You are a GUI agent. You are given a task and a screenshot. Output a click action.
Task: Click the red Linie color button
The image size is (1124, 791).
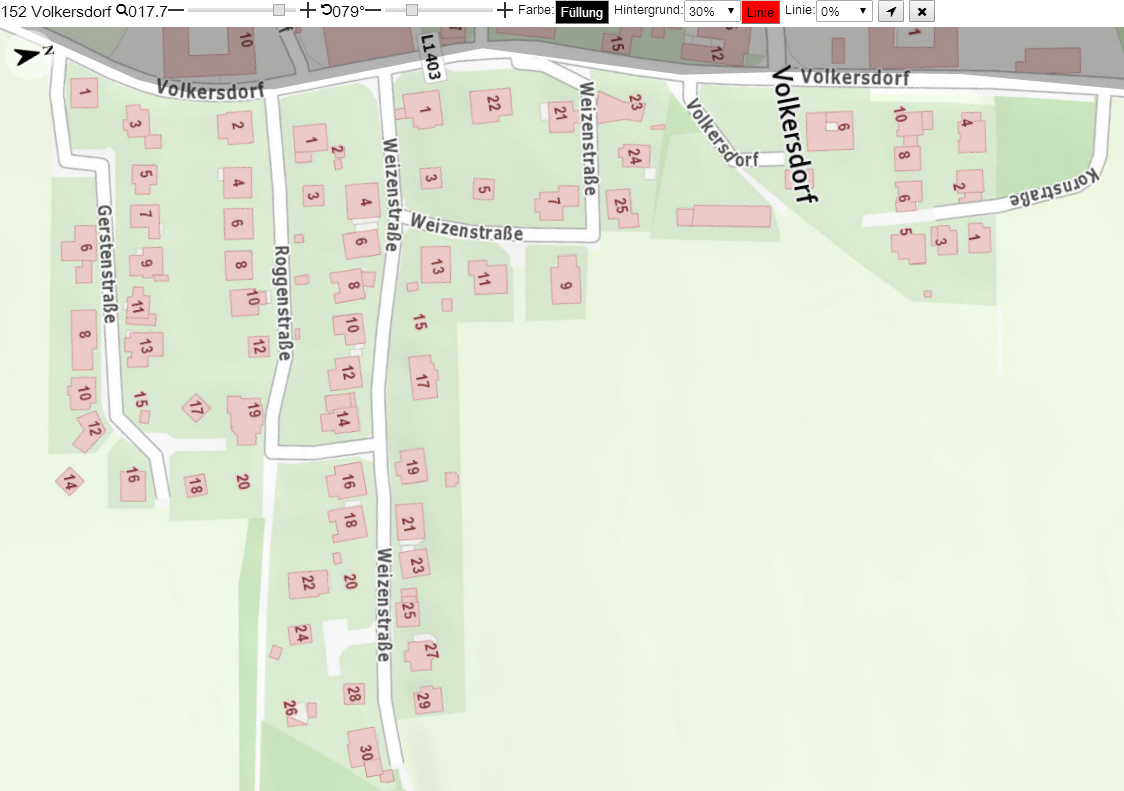760,12
